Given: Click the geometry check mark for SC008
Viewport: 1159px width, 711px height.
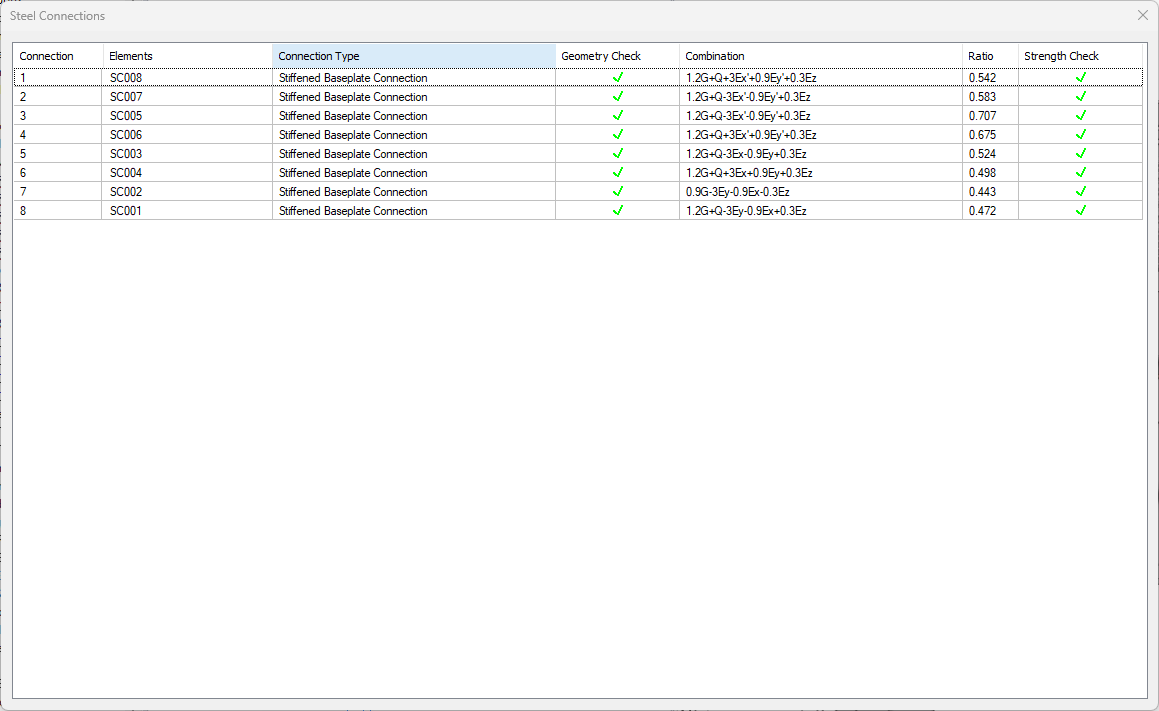Looking at the screenshot, I should [x=618, y=77].
